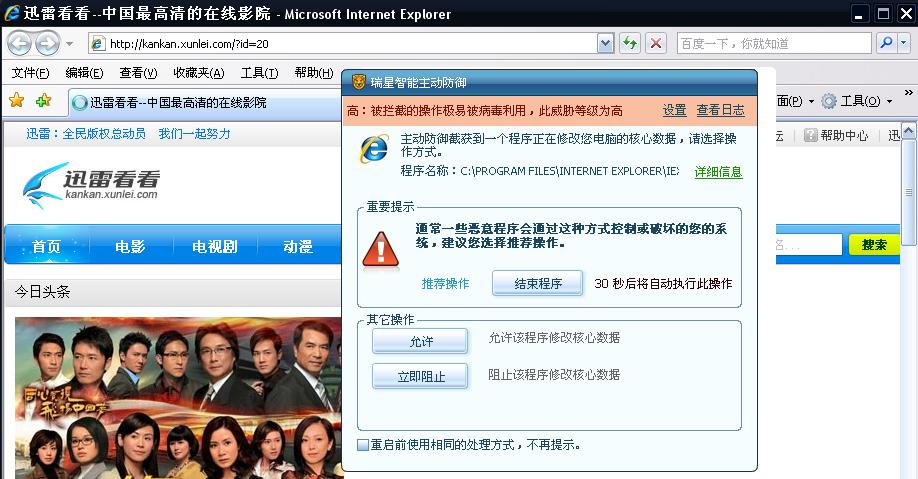This screenshot has height=479, width=918.
Task: Click the page scrollbar up arrow
Action: click(x=909, y=131)
